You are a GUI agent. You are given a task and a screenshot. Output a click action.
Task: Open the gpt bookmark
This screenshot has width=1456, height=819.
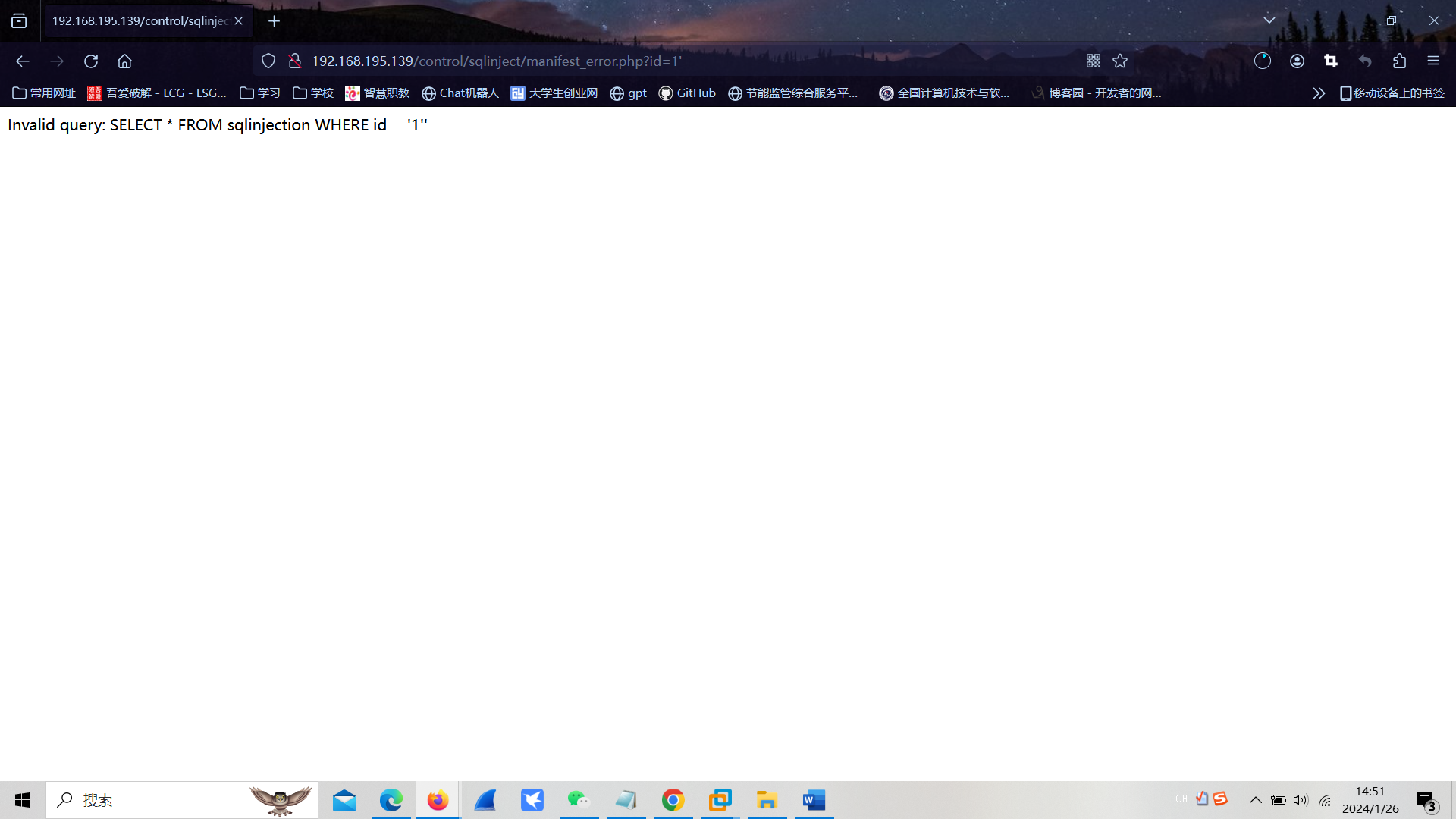click(628, 93)
